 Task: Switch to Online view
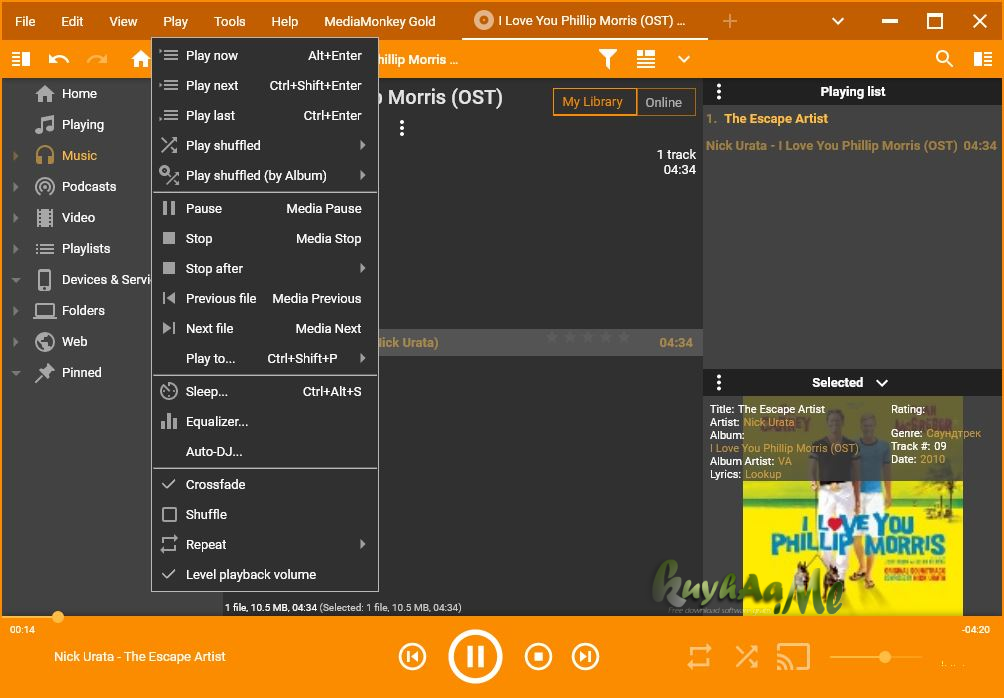(x=665, y=102)
